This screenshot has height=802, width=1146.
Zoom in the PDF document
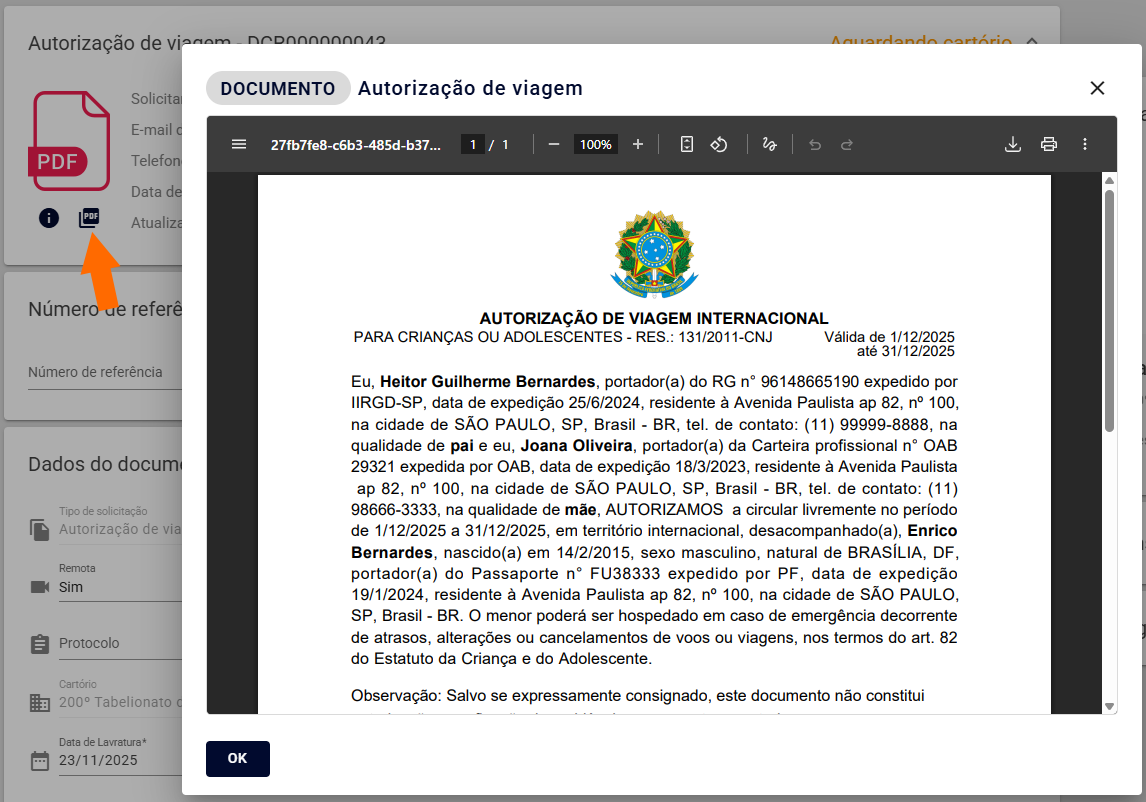pyautogui.click(x=638, y=144)
